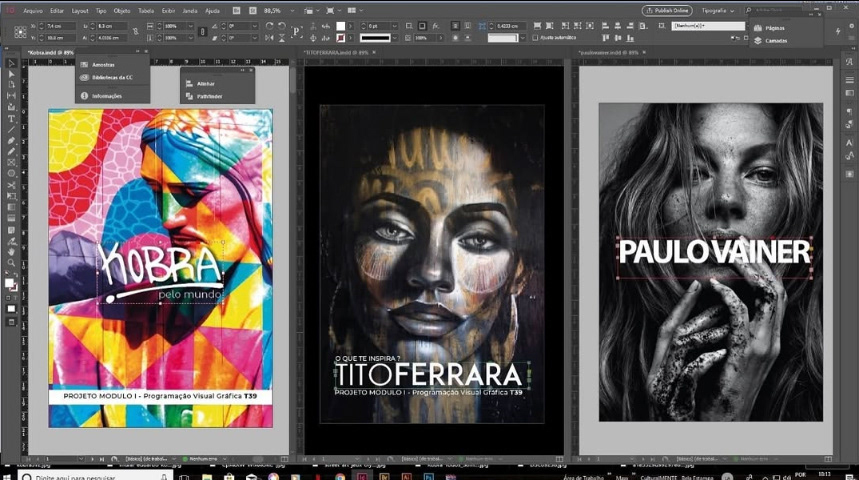Open Adobe Stock search magnifier

(x=748, y=10)
